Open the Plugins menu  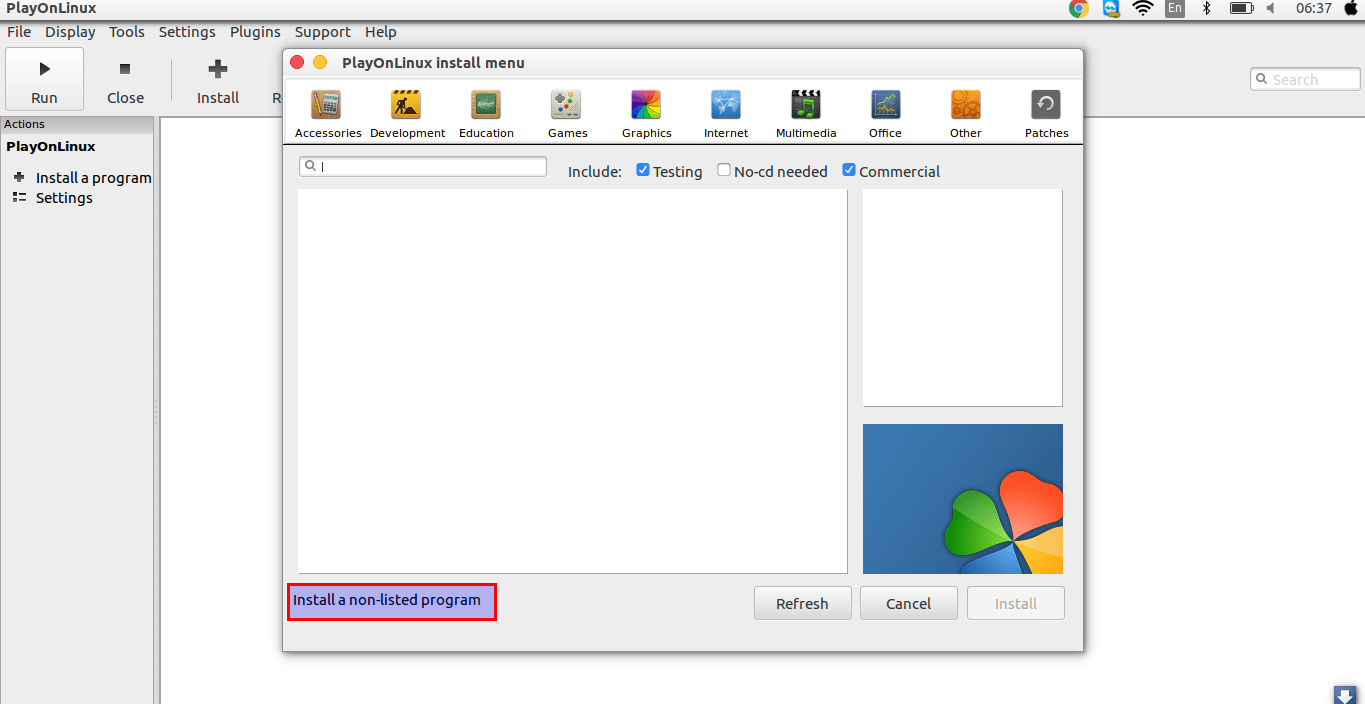click(x=255, y=31)
